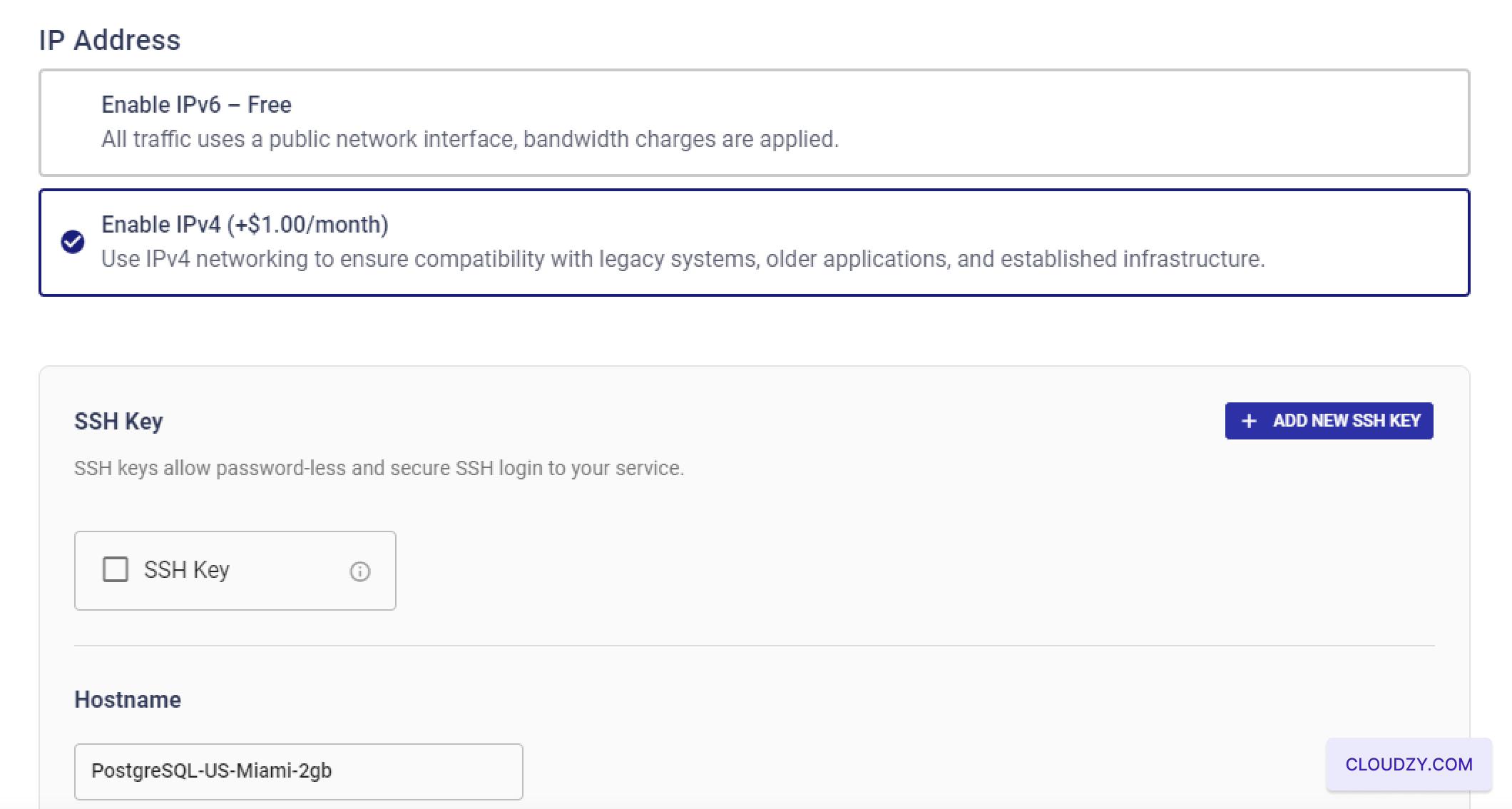The width and height of the screenshot is (1512, 809).
Task: Click the ADD NEW SSH KEY button
Action: point(1329,421)
